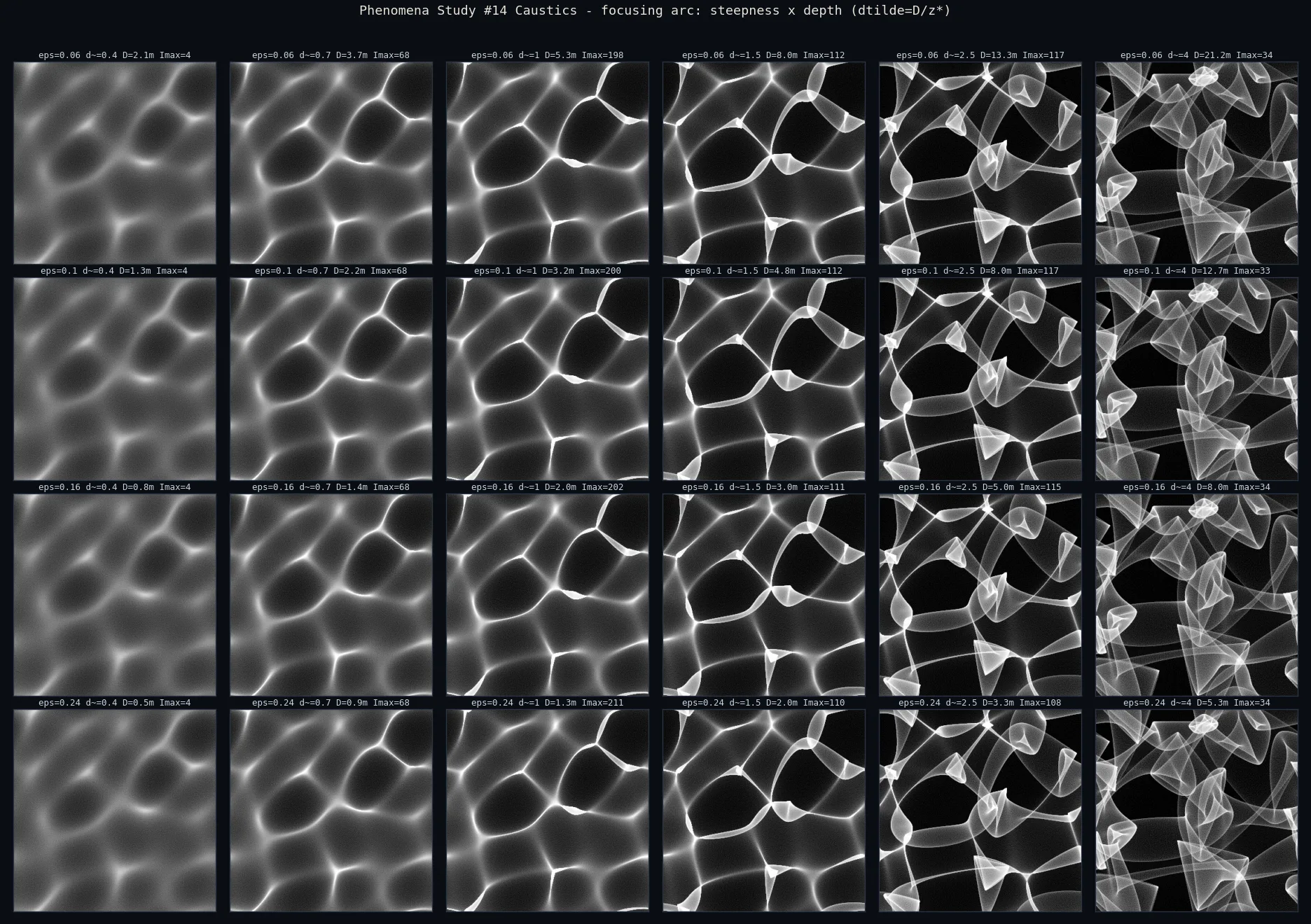Open the caustic image eps=0.16 D=5.0m
The height and width of the screenshot is (924, 1311).
[x=980, y=595]
